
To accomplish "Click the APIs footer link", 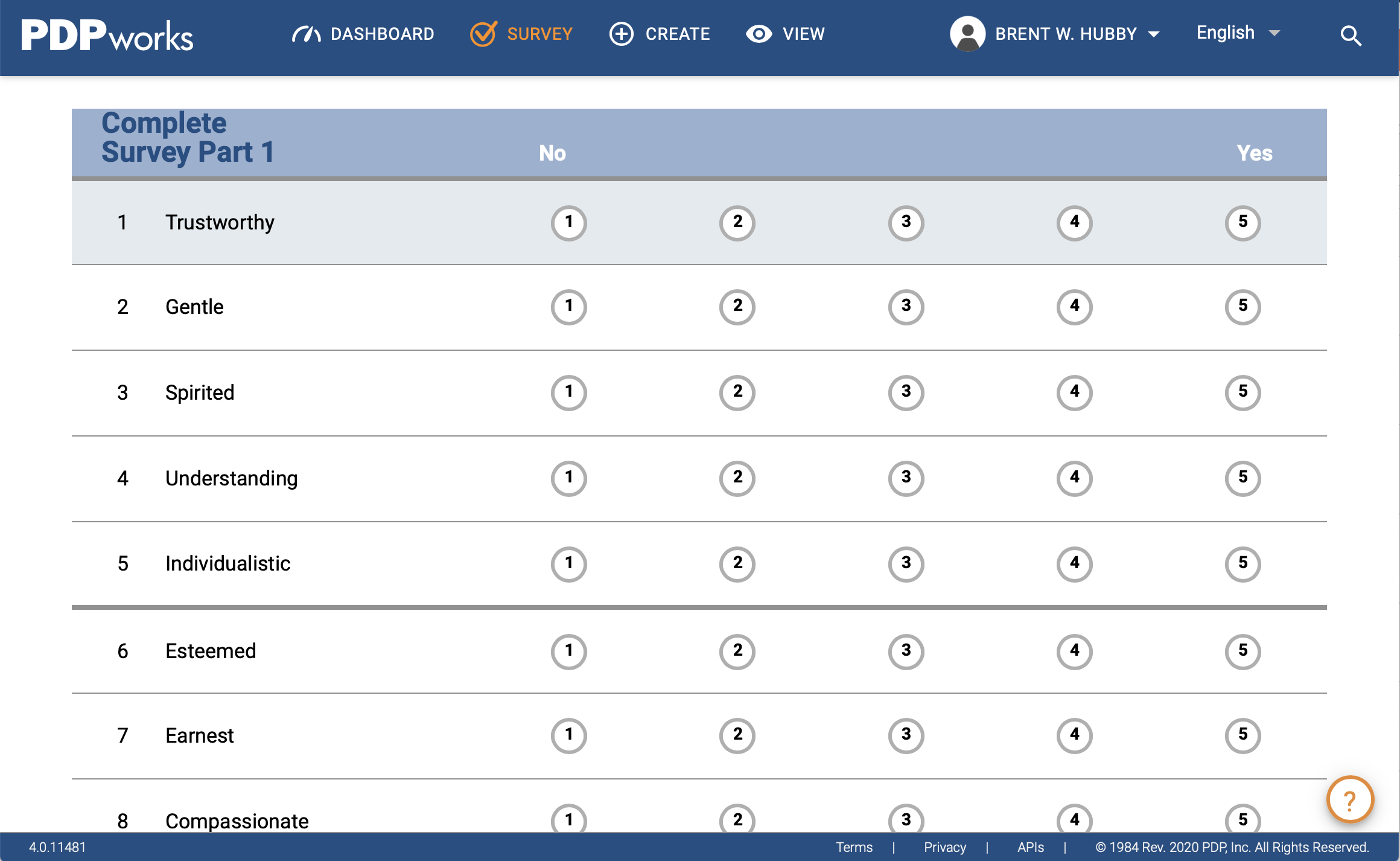I will [1030, 847].
